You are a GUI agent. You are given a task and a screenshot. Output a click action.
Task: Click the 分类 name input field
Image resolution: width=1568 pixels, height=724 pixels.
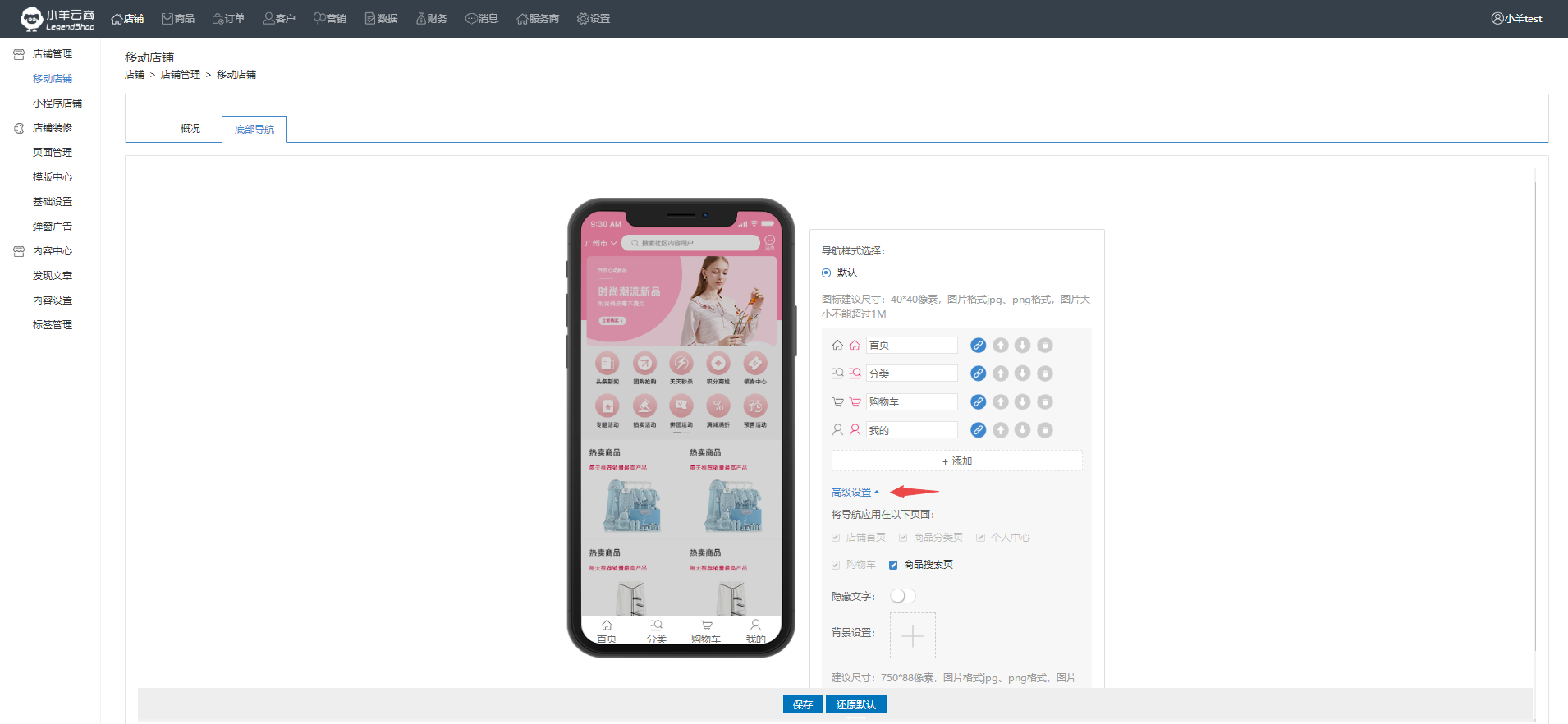pos(912,373)
